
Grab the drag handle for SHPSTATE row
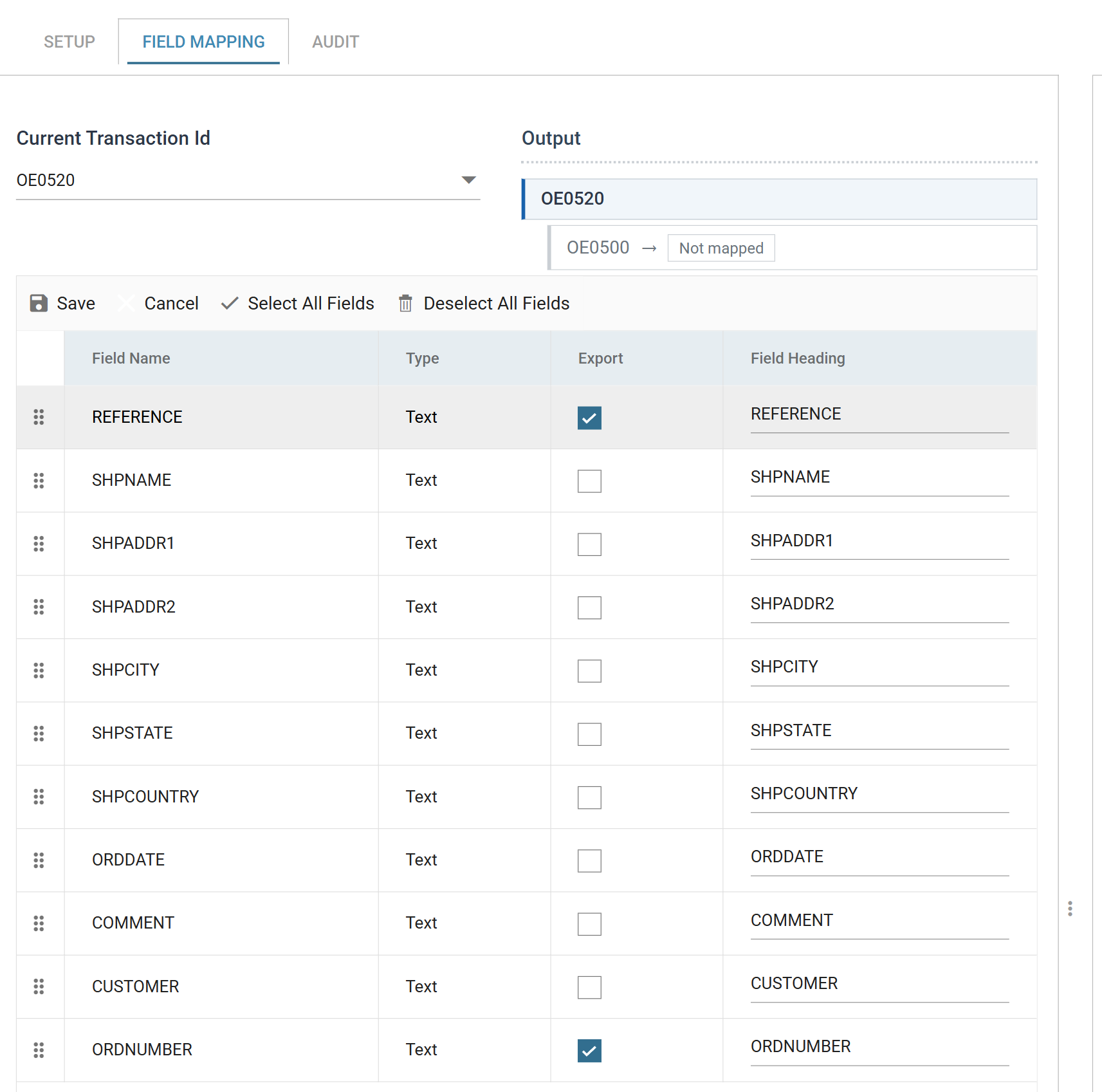pos(39,733)
